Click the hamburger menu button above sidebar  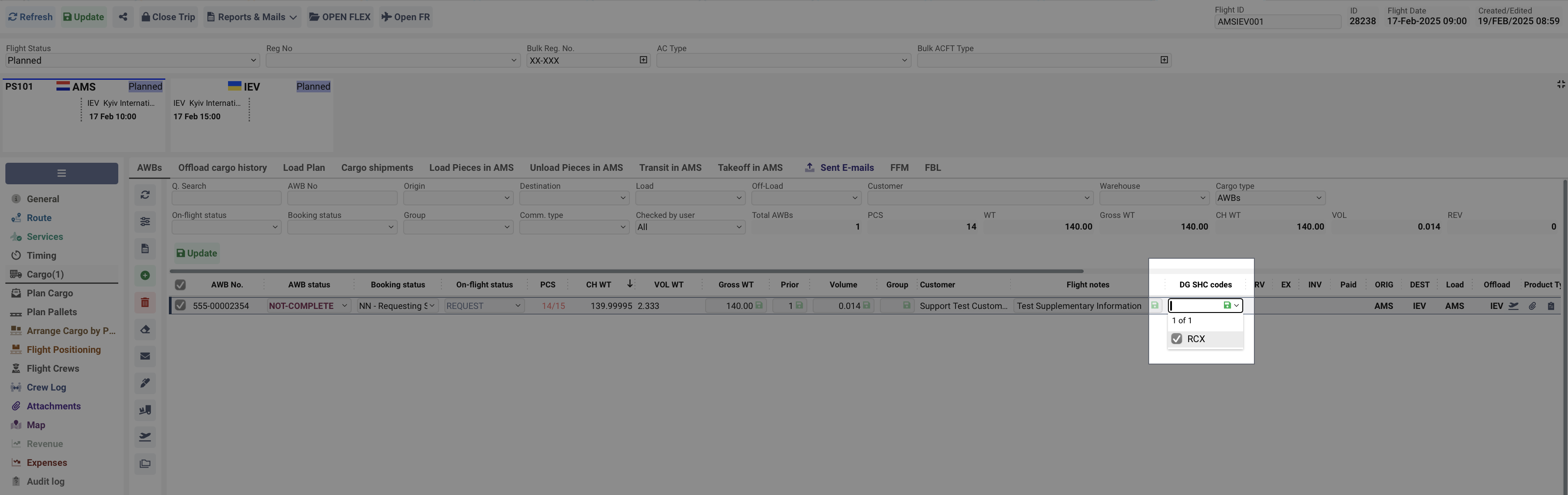tap(61, 174)
